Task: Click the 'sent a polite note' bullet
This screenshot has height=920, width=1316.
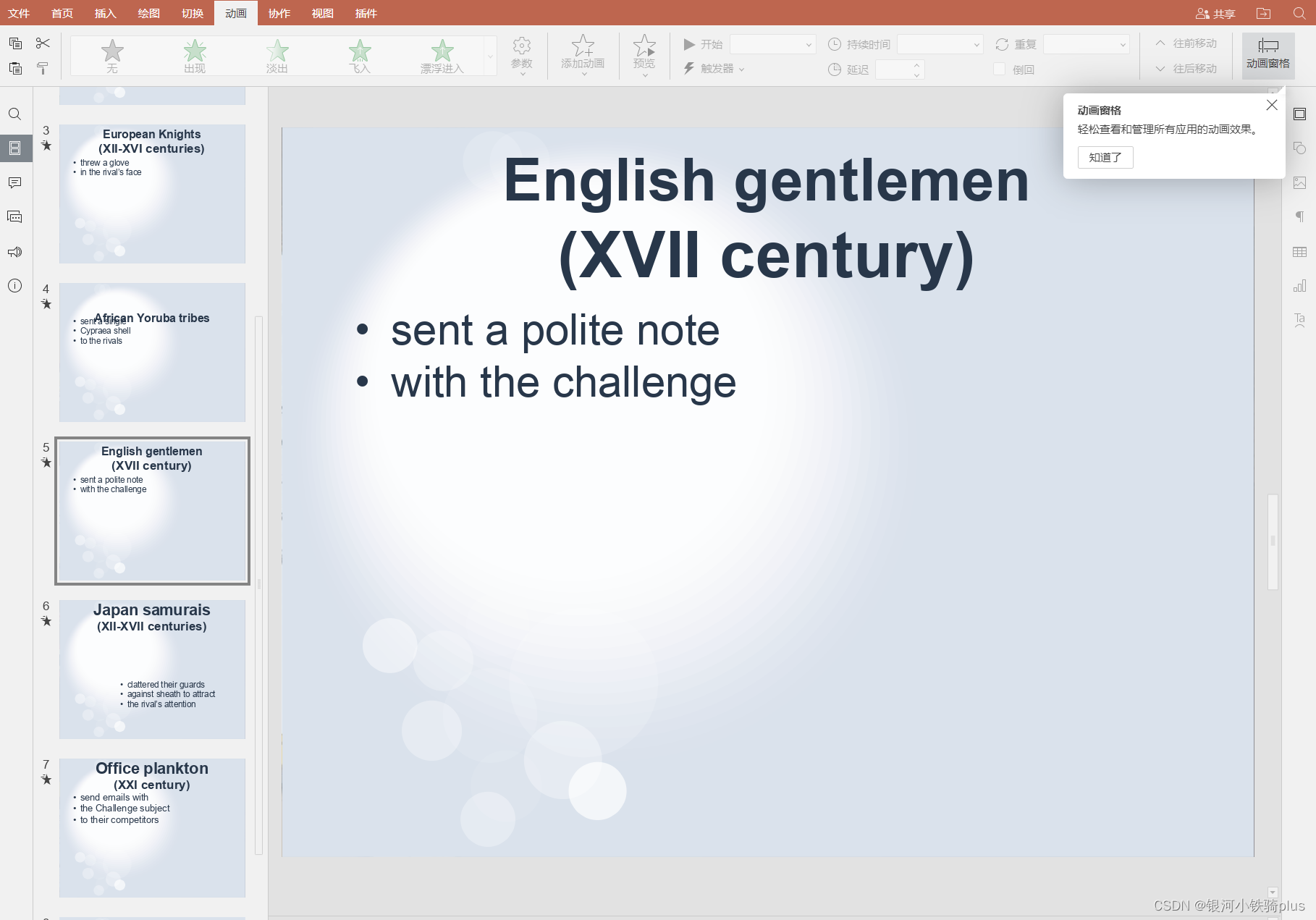Action: (555, 330)
